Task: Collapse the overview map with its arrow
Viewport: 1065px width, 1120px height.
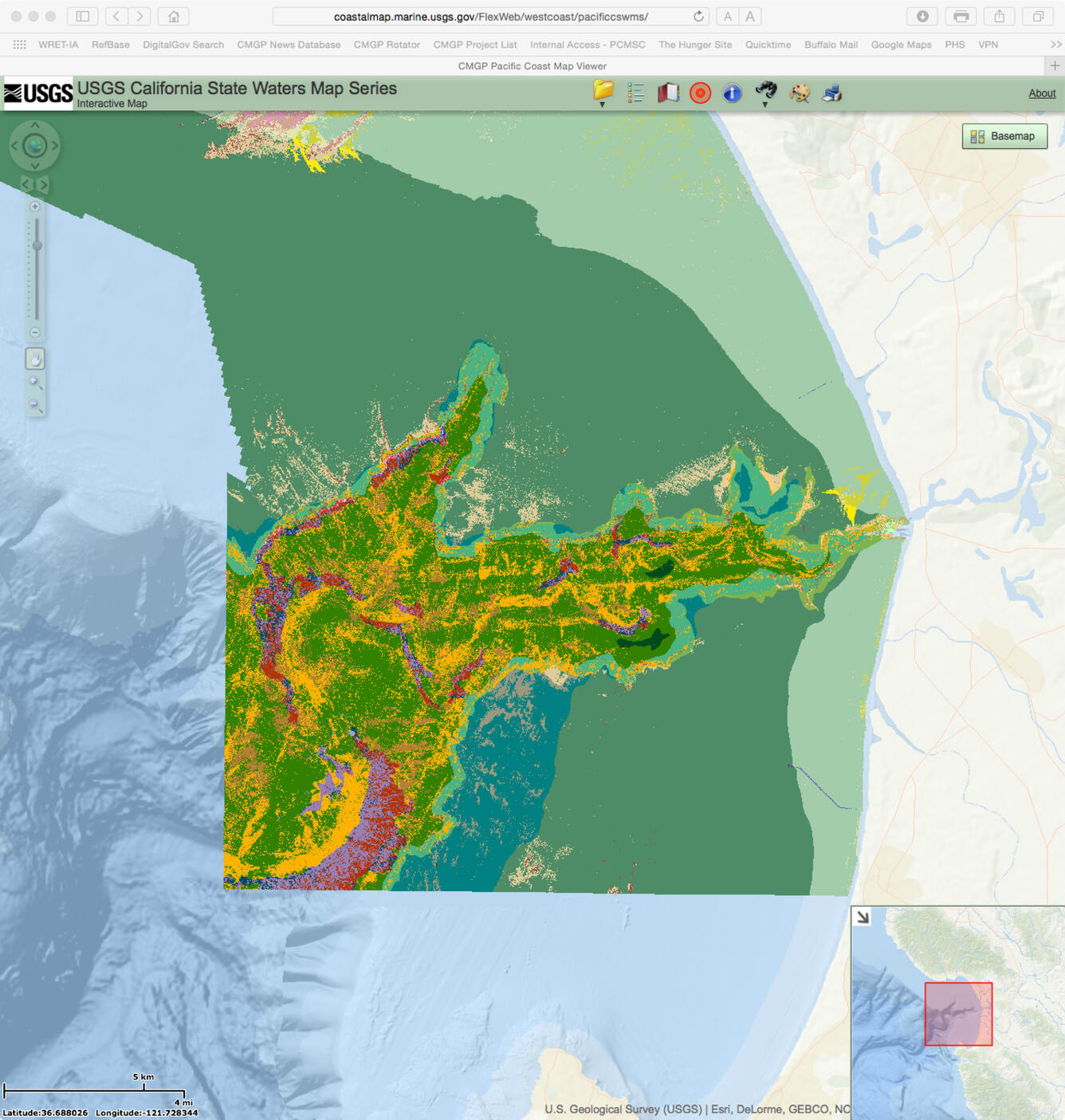Action: click(863, 916)
